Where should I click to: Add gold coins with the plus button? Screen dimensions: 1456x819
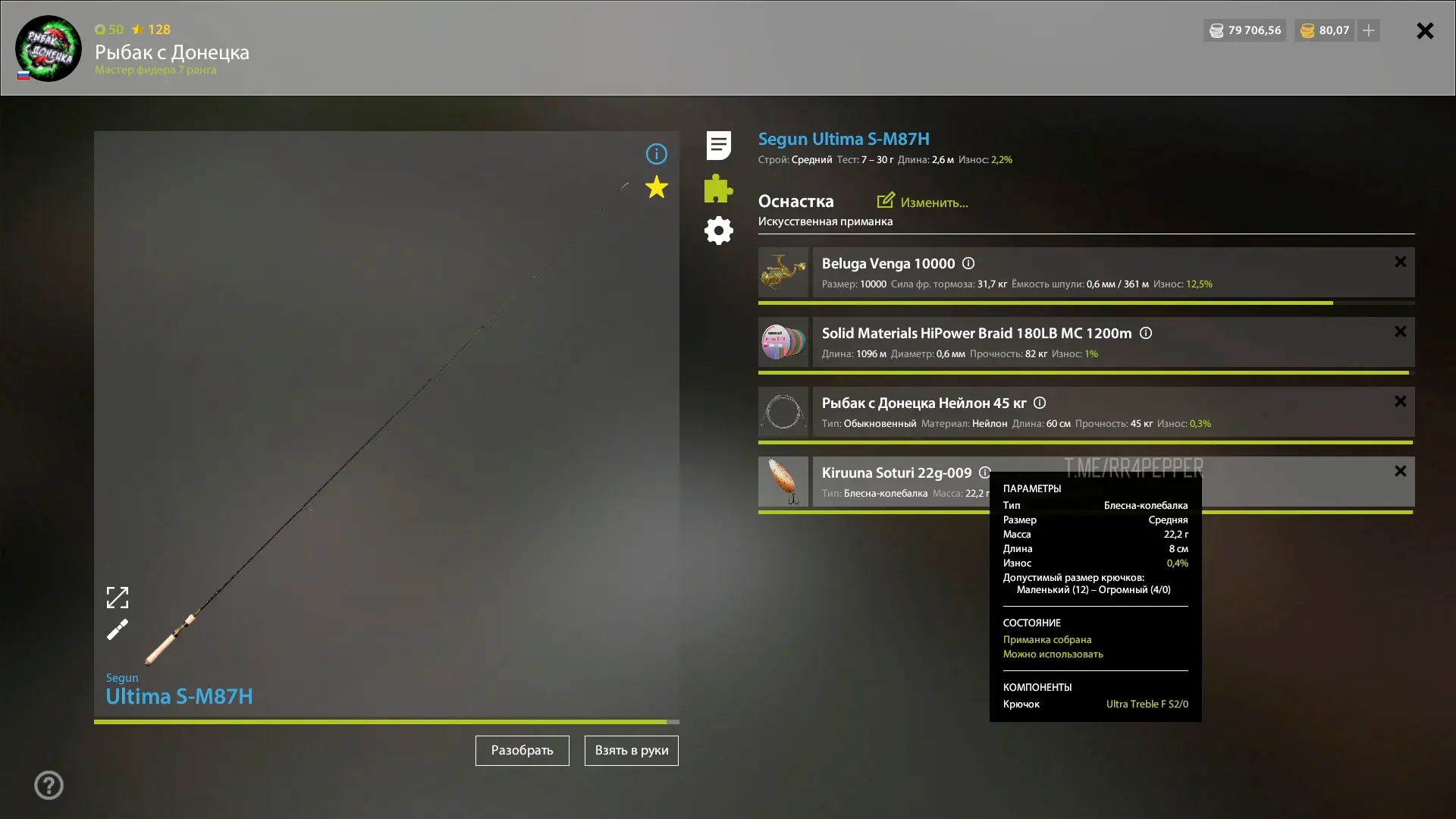click(1369, 30)
